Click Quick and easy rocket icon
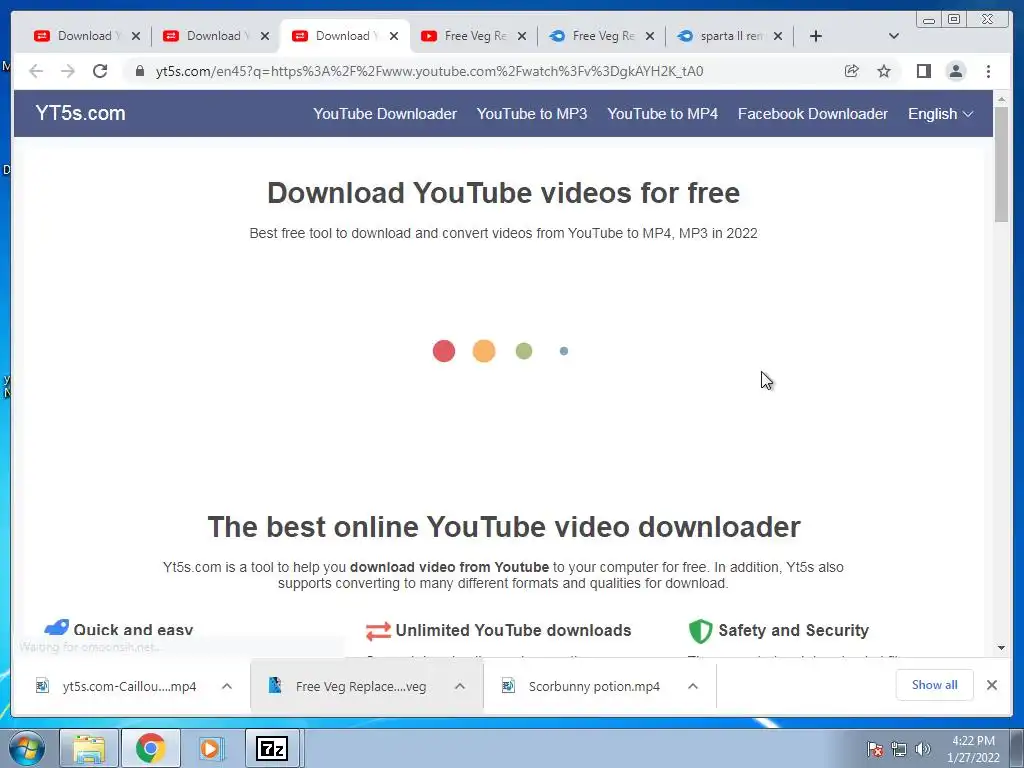The image size is (1024, 768). tap(56, 627)
